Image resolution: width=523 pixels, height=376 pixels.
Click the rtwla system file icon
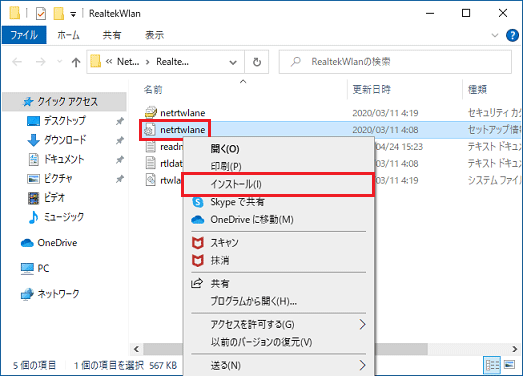[151, 180]
